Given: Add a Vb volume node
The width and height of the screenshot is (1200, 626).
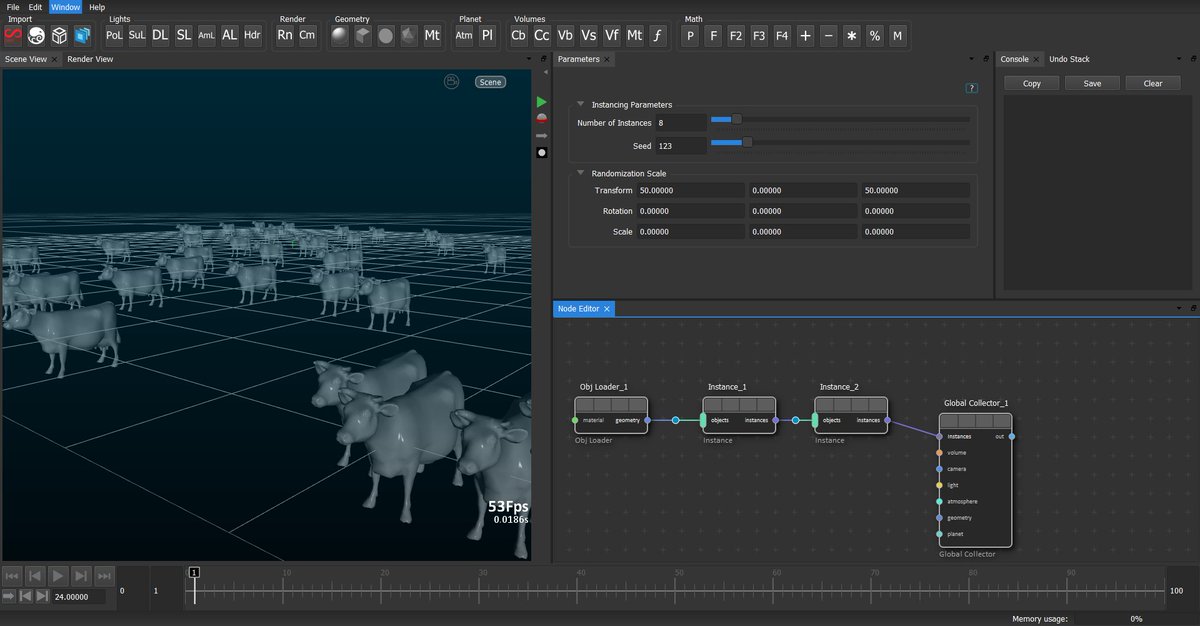Looking at the screenshot, I should [565, 35].
